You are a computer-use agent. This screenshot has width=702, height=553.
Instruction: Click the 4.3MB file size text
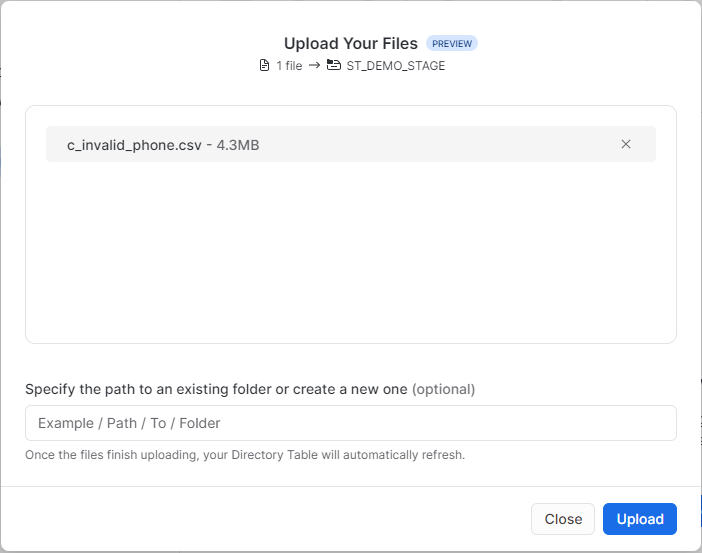pyautogui.click(x=238, y=145)
